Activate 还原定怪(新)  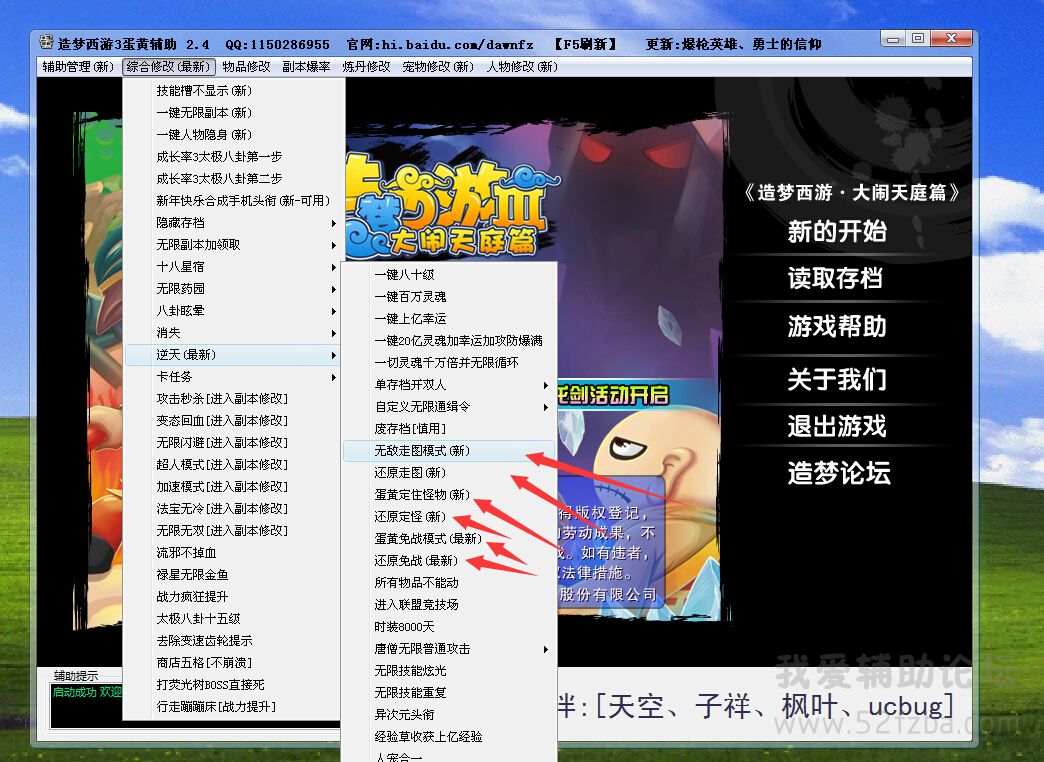click(x=449, y=516)
